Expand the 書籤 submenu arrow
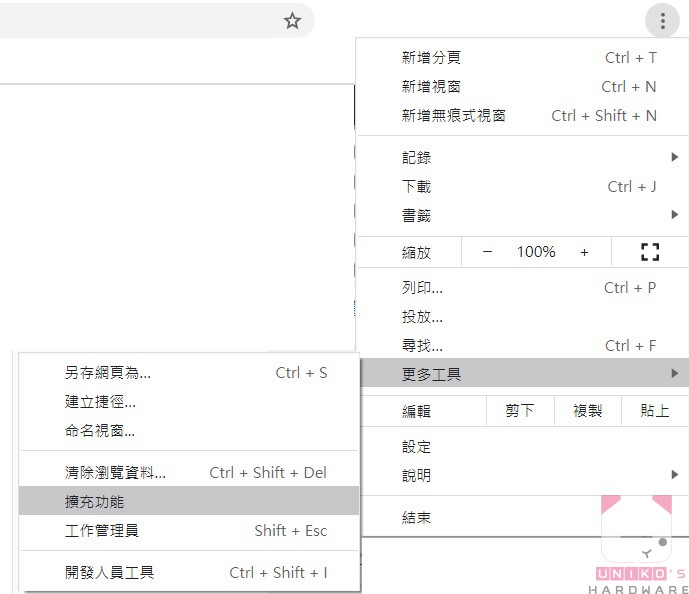Image resolution: width=689 pixels, height=594 pixels. coord(674,214)
